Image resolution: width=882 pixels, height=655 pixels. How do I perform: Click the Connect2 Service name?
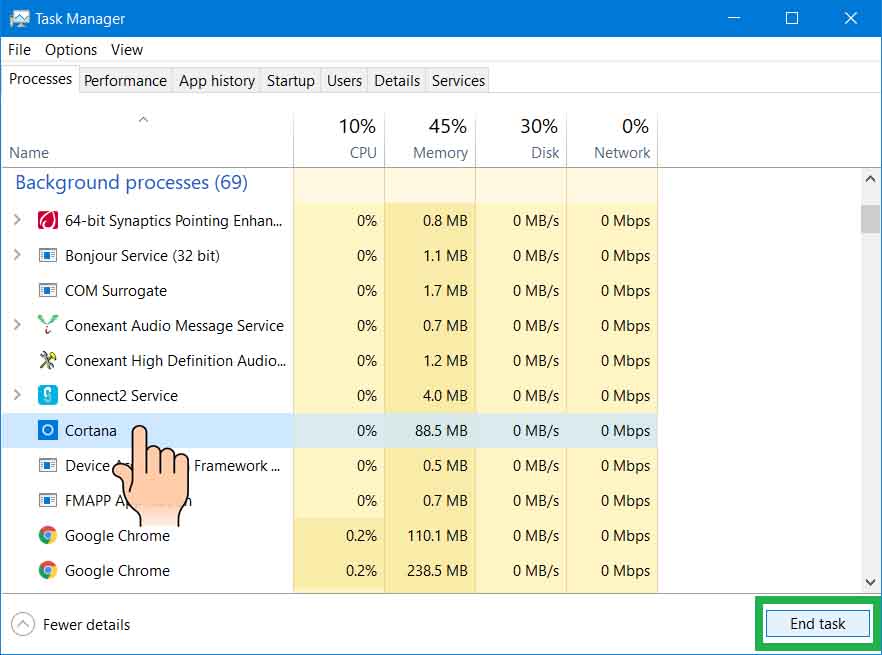[122, 396]
